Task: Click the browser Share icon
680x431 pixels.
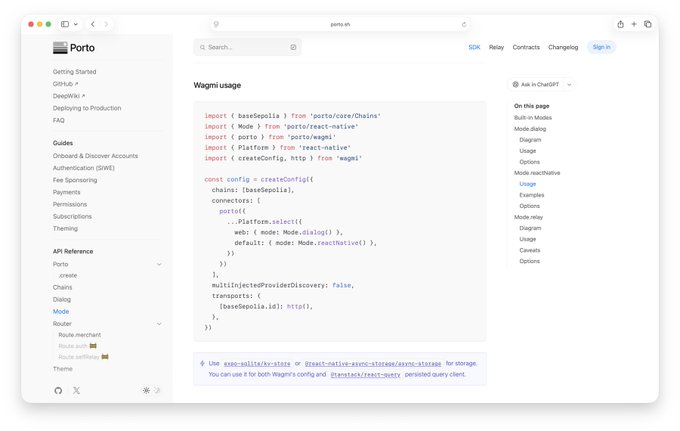Action: click(620, 24)
